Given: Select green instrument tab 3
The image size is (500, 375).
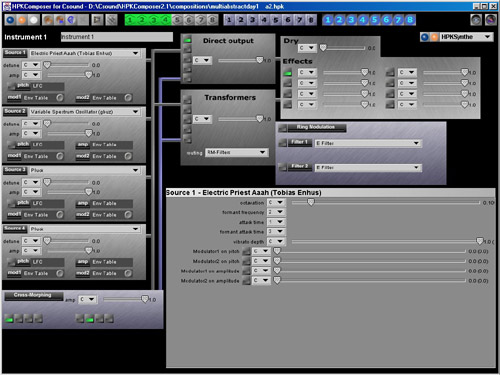Looking at the screenshot, I should 154,20.
